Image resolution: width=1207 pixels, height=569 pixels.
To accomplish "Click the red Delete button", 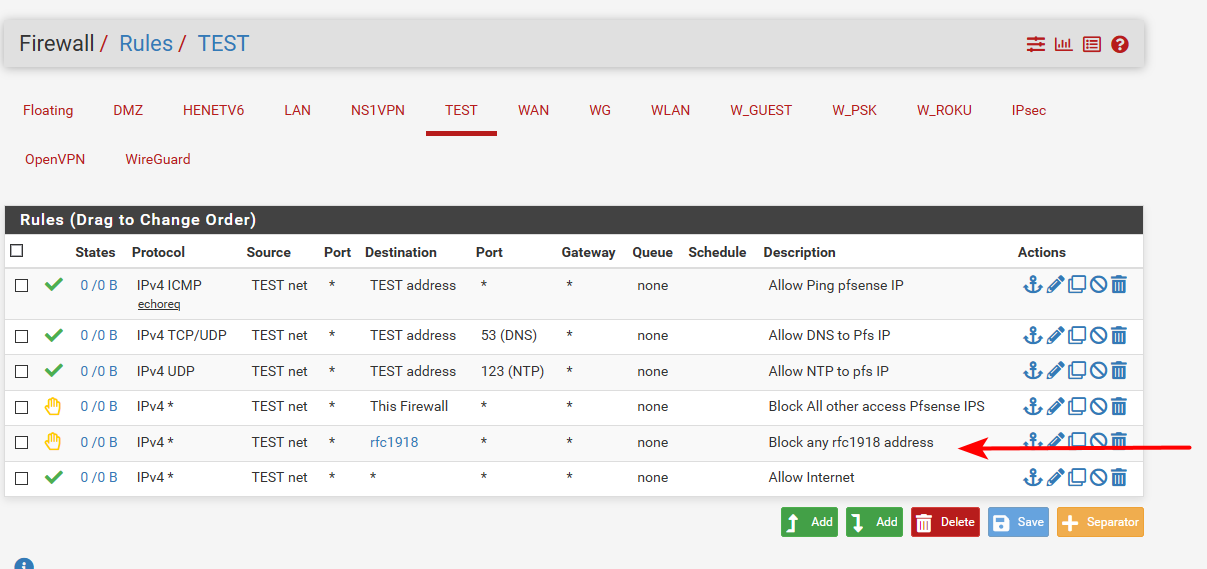I will tap(945, 522).
